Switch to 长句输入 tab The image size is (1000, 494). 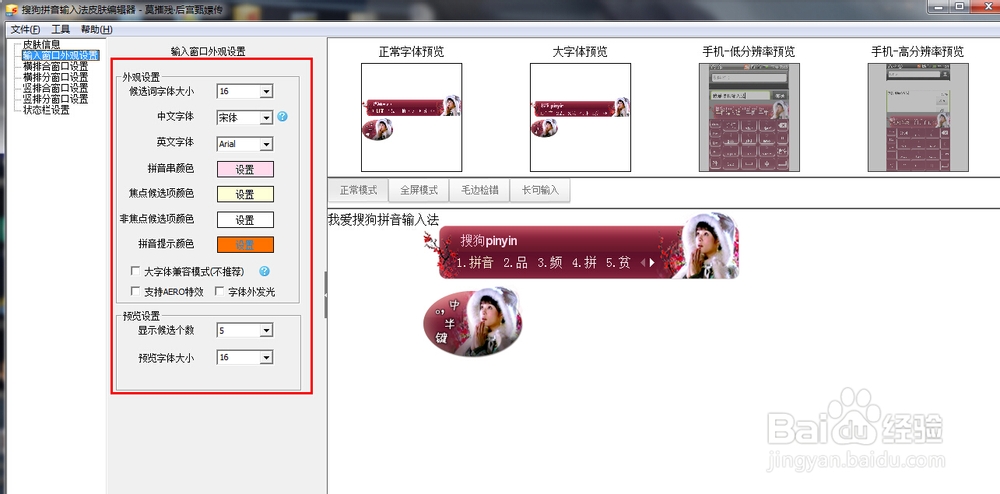[540, 190]
